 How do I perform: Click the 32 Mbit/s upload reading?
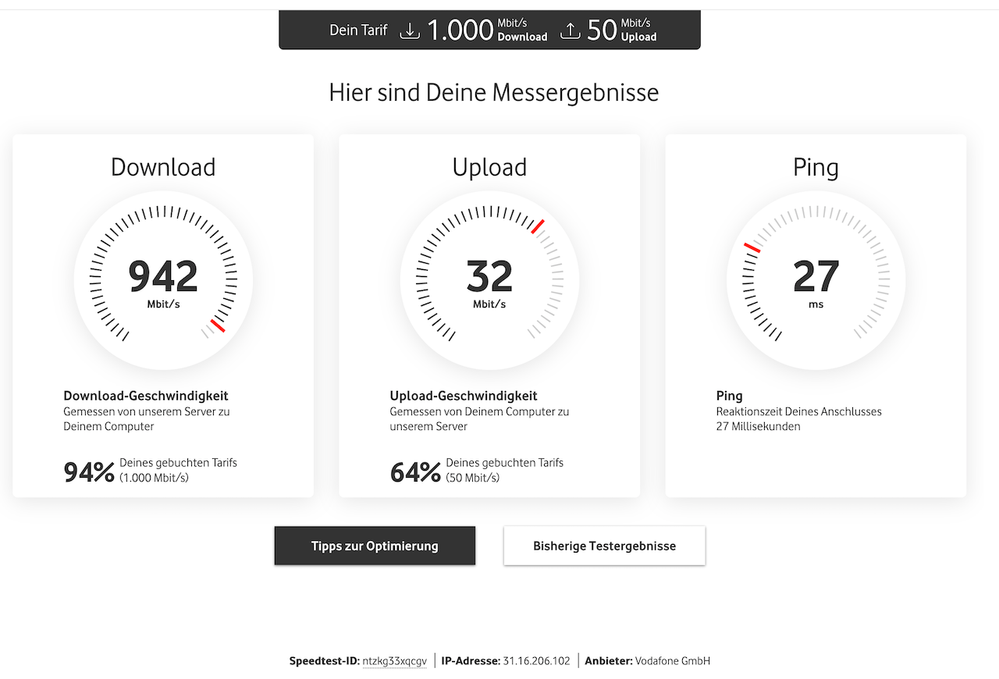tap(489, 276)
